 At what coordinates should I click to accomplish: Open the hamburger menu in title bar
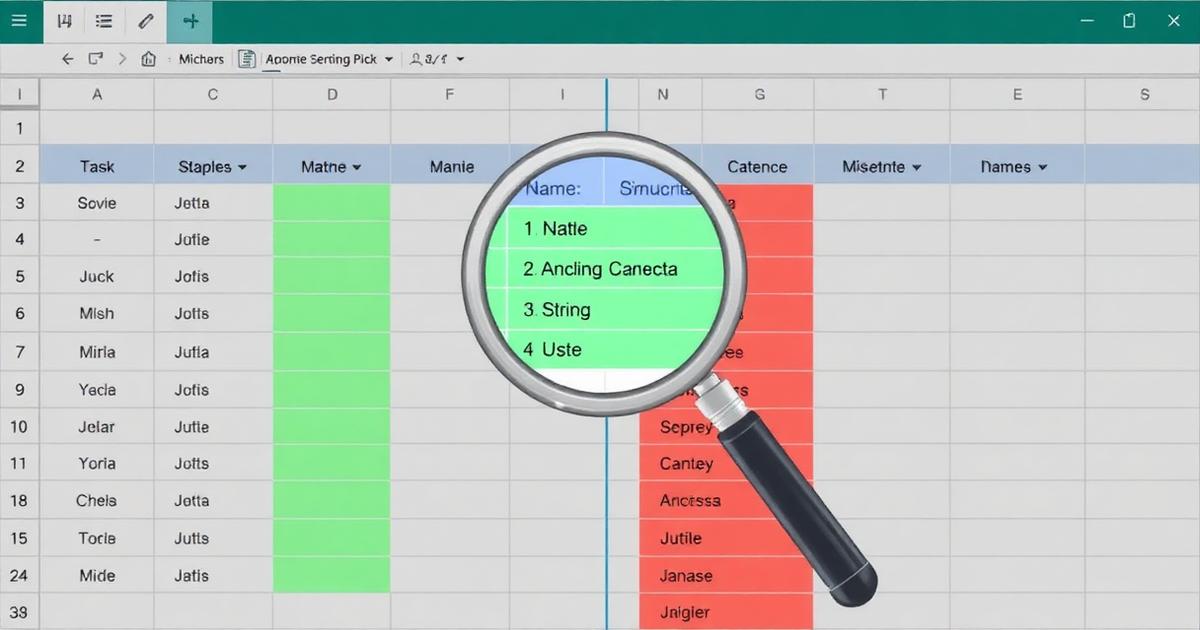point(19,21)
